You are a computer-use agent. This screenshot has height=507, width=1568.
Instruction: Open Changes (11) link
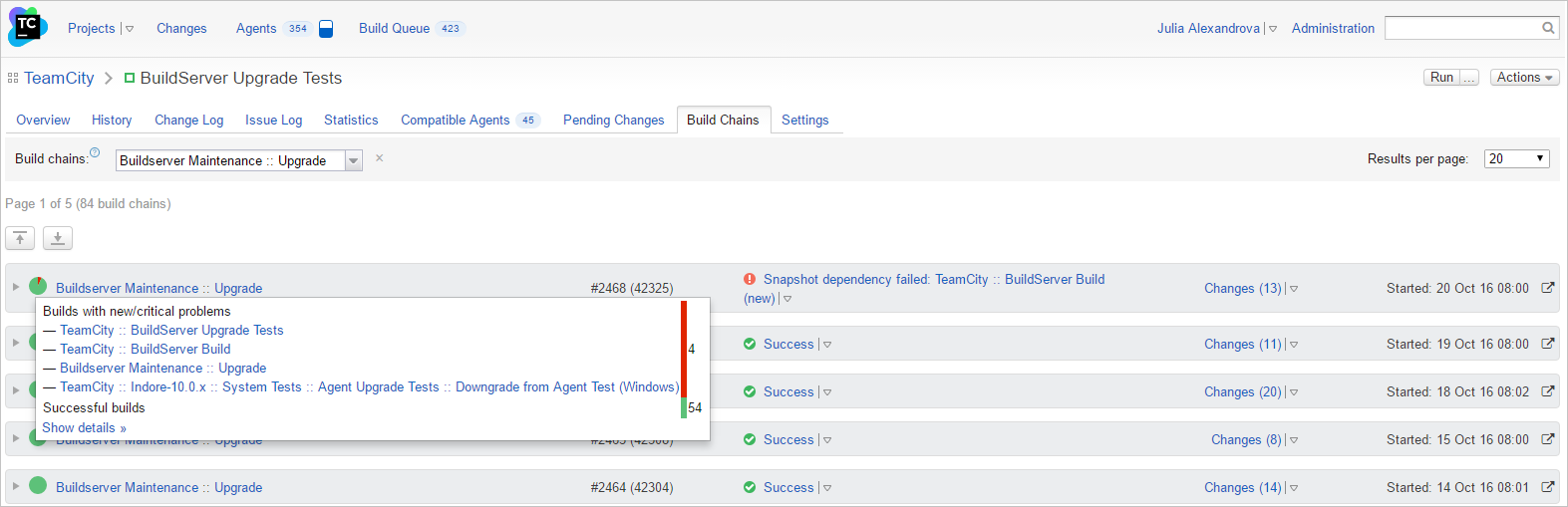1243,344
